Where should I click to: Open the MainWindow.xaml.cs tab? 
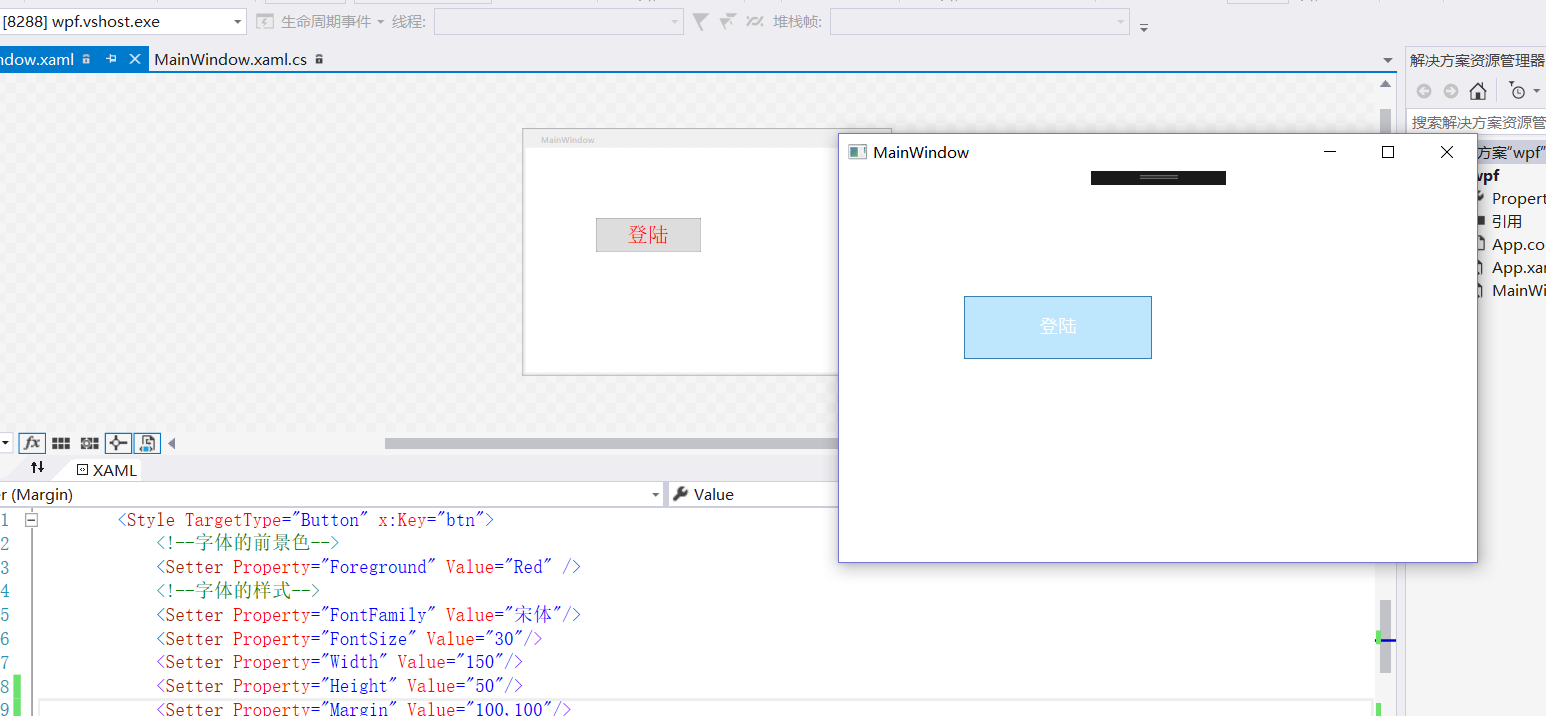(x=231, y=59)
